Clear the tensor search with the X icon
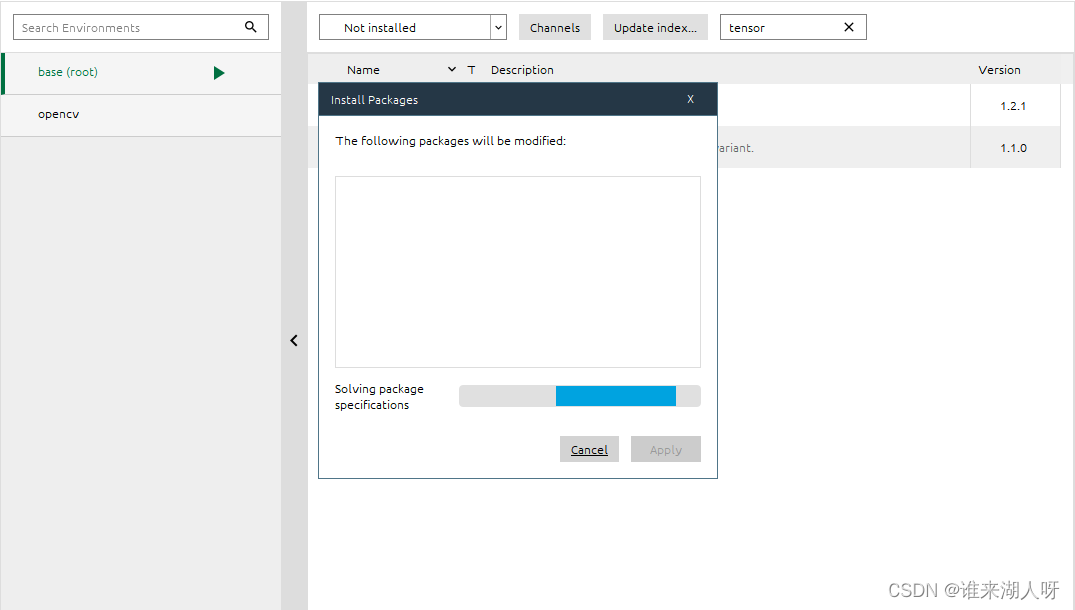 pos(849,27)
